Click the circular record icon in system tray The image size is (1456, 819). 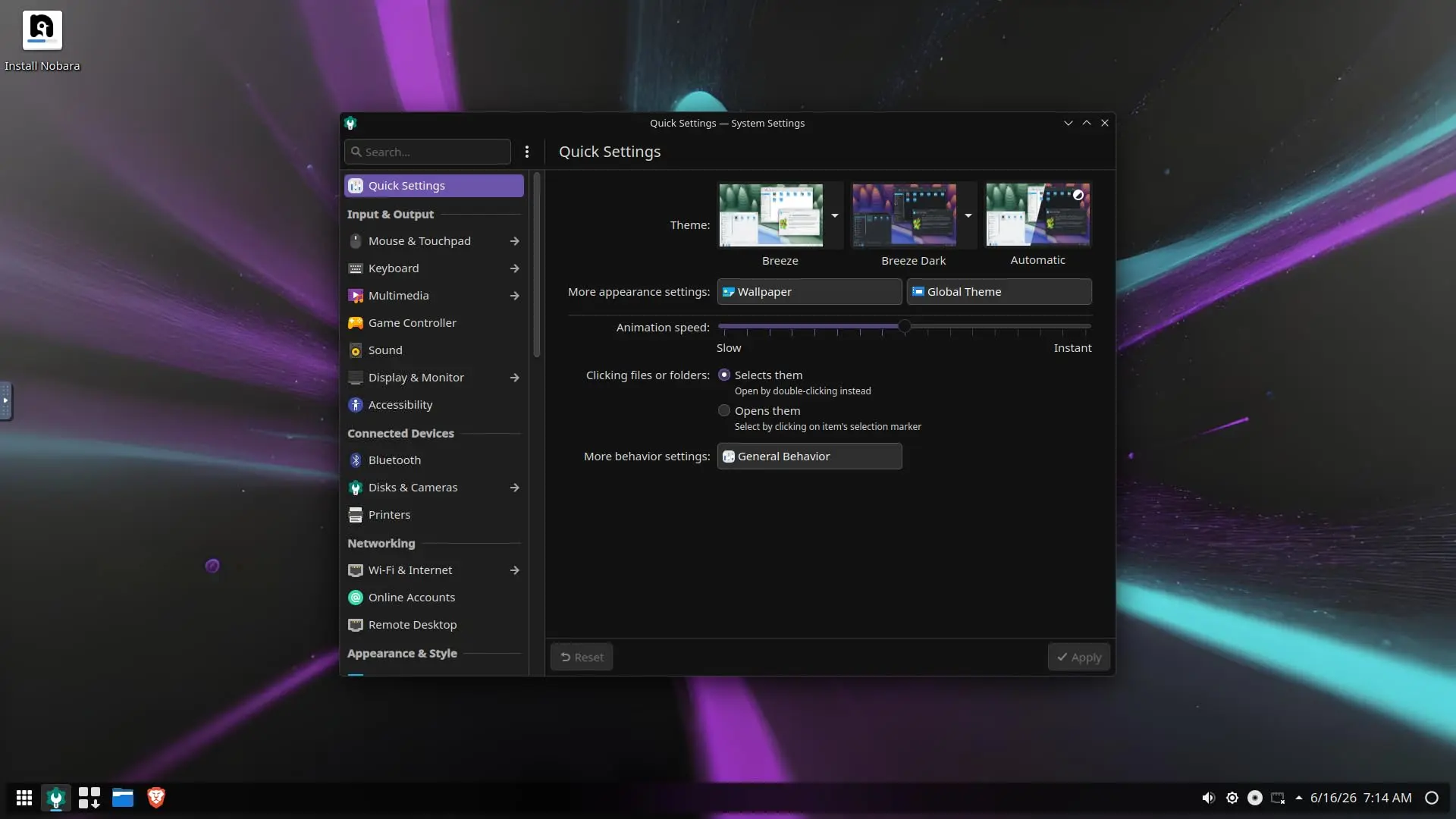pos(1255,798)
